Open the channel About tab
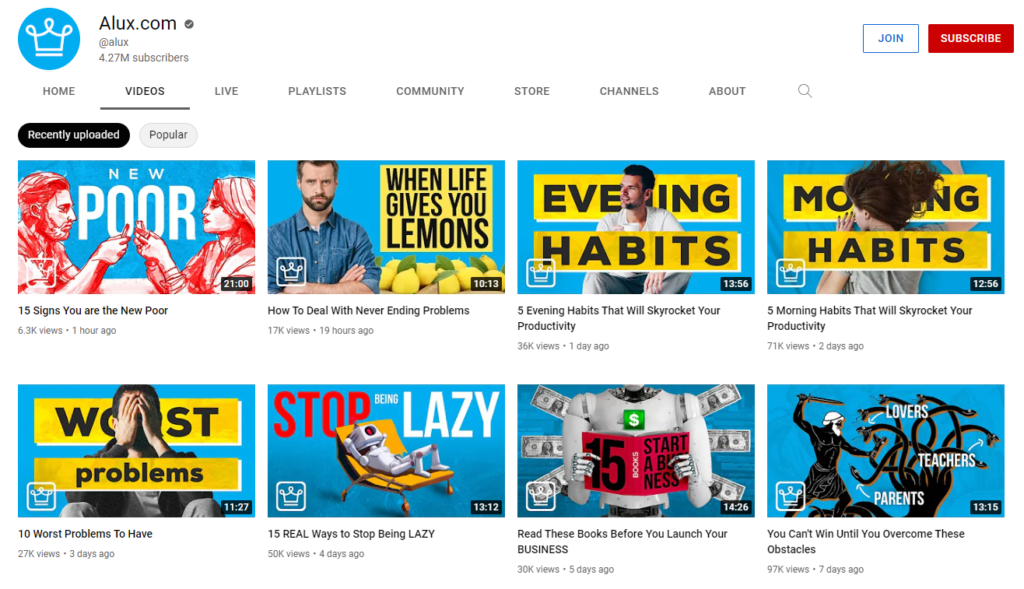Image resolution: width=1024 pixels, height=589 pixels. (x=727, y=91)
